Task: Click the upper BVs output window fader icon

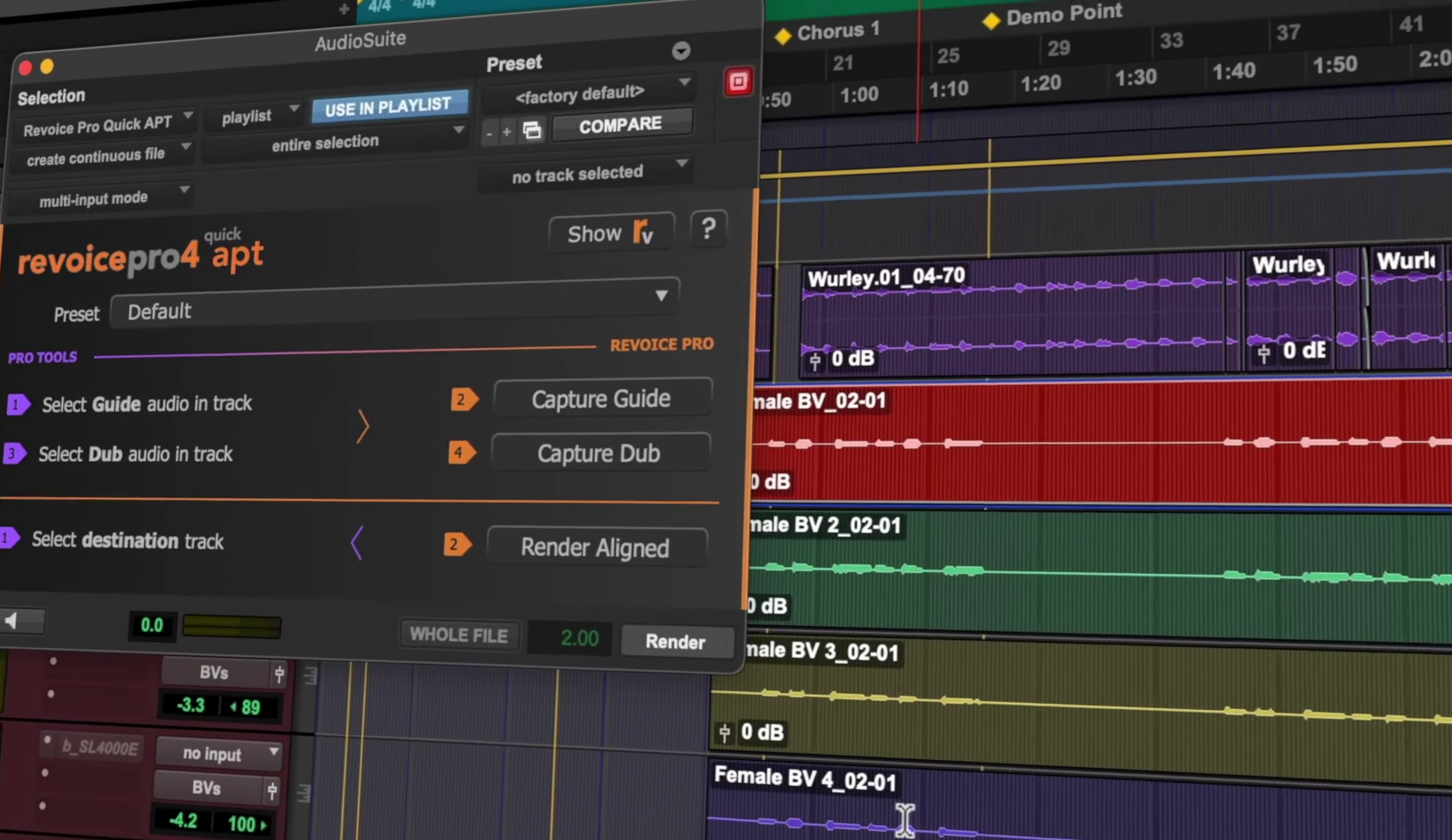Action: pos(279,674)
